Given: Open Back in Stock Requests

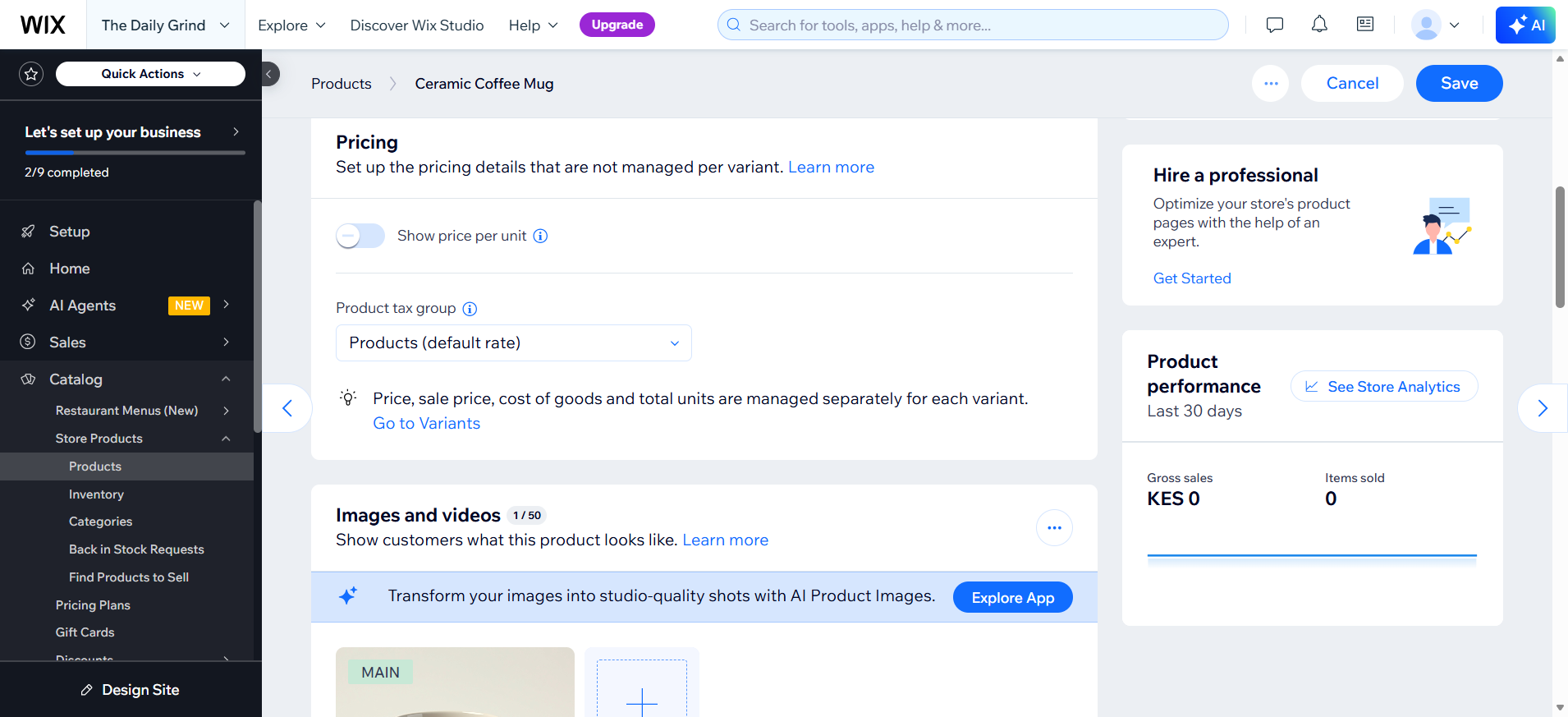Looking at the screenshot, I should pos(136,549).
